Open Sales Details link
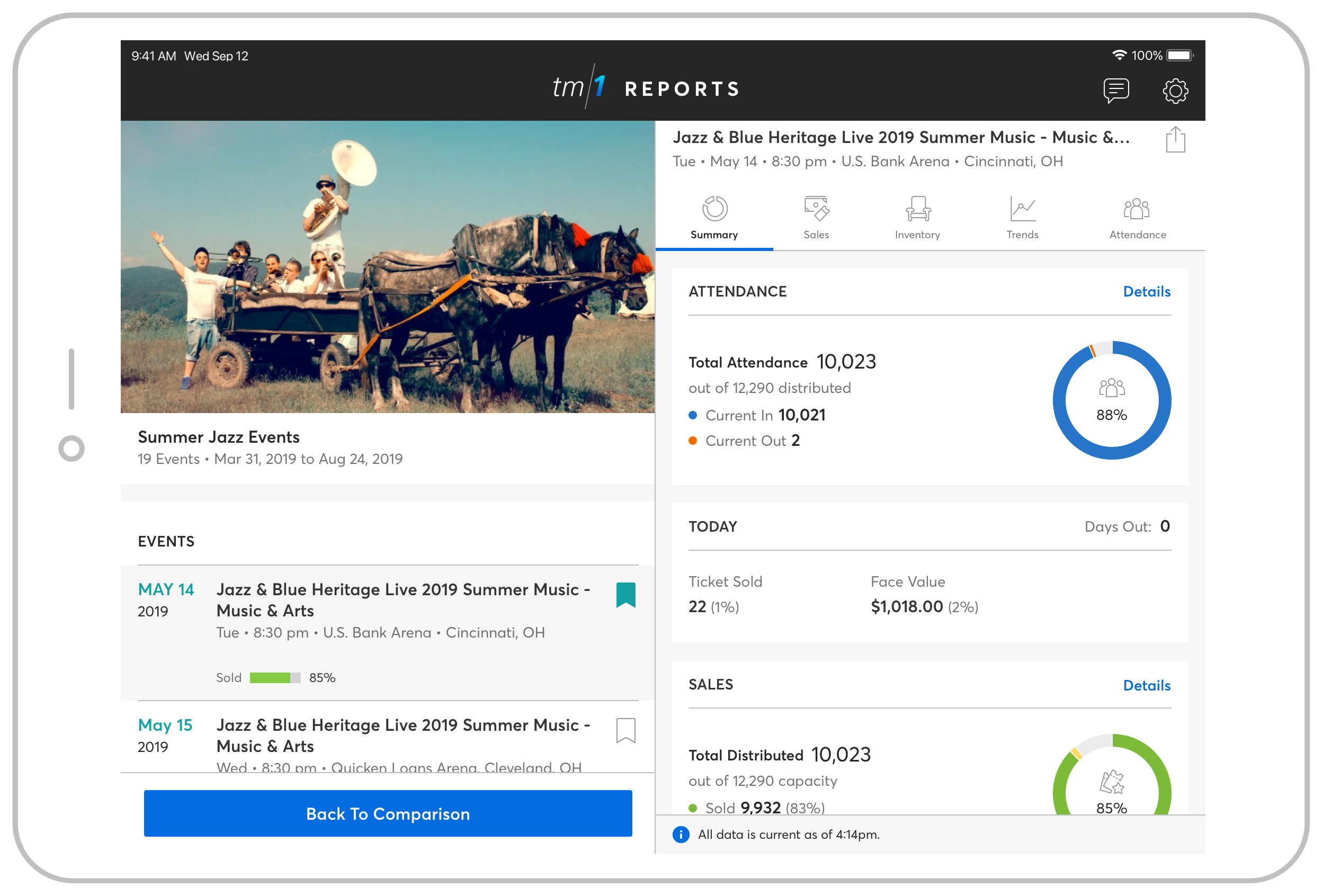This screenshot has width=1323, height=896. point(1147,685)
